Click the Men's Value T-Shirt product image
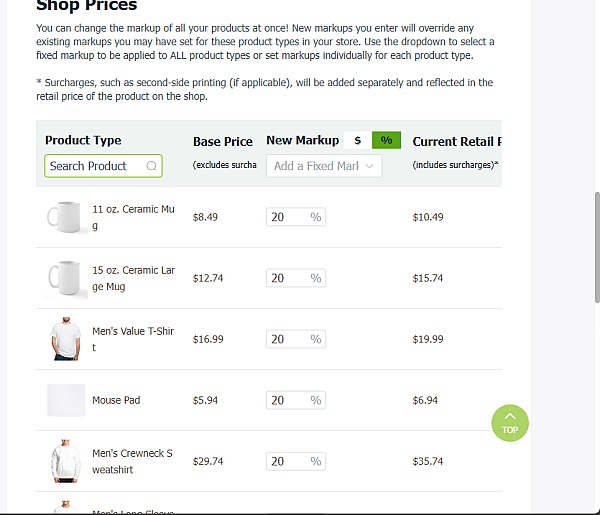 point(66,339)
